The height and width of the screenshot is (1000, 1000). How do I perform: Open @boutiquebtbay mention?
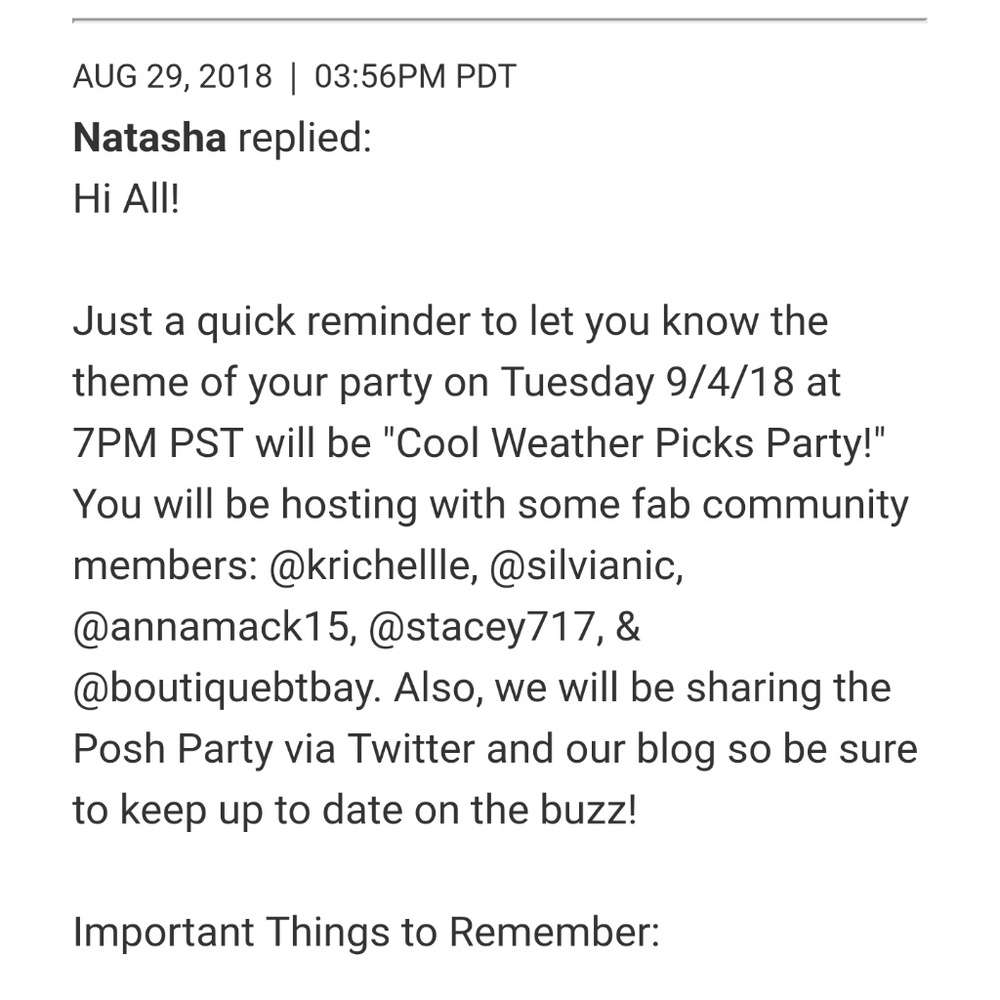[x=224, y=688]
